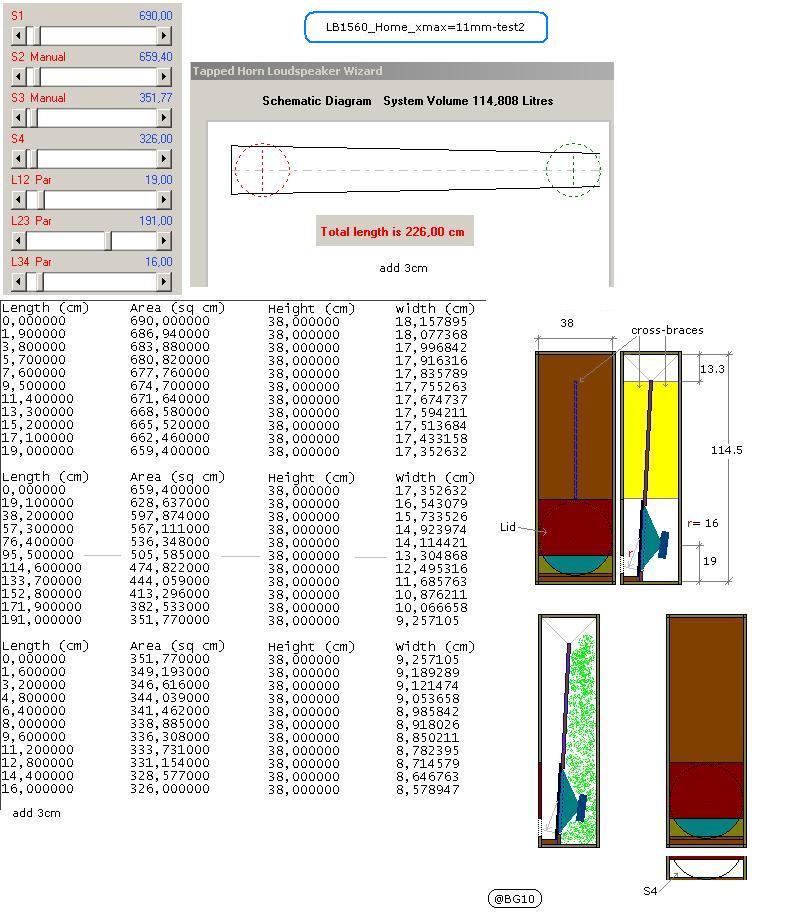Click the Tapped Horn Loudspeaker Wizard title bar

(402, 71)
